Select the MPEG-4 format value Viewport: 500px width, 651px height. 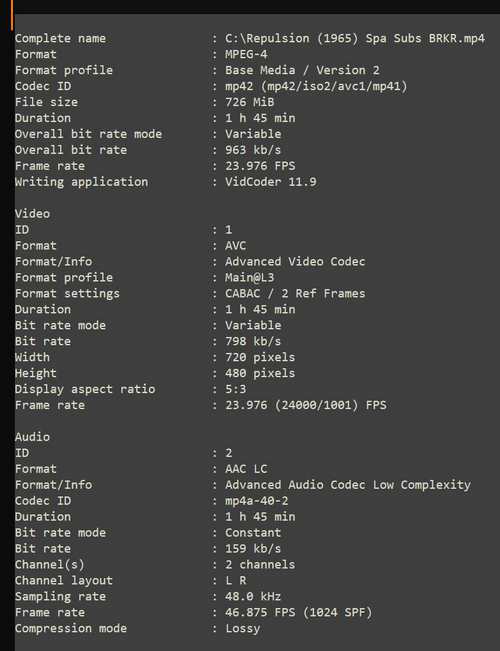[246, 54]
